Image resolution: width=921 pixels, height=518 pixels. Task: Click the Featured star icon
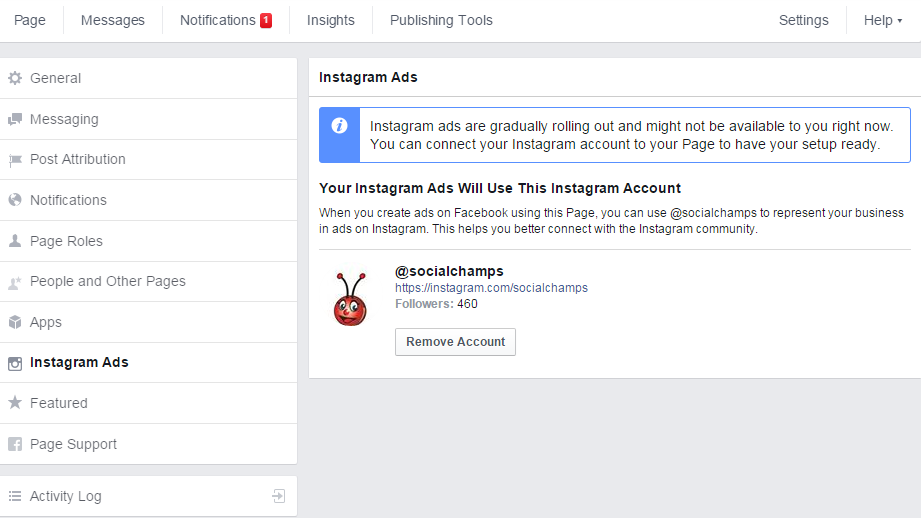(15, 403)
